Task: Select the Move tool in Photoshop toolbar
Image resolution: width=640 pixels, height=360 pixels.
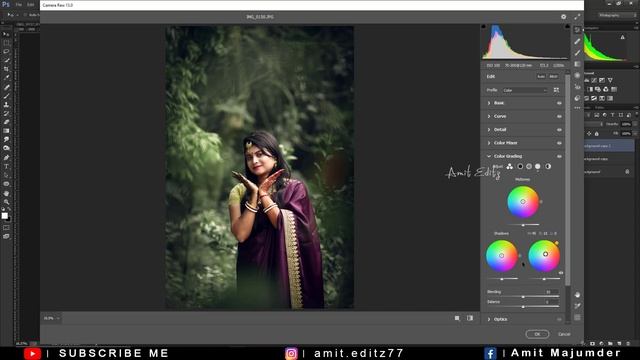Action: 6,34
